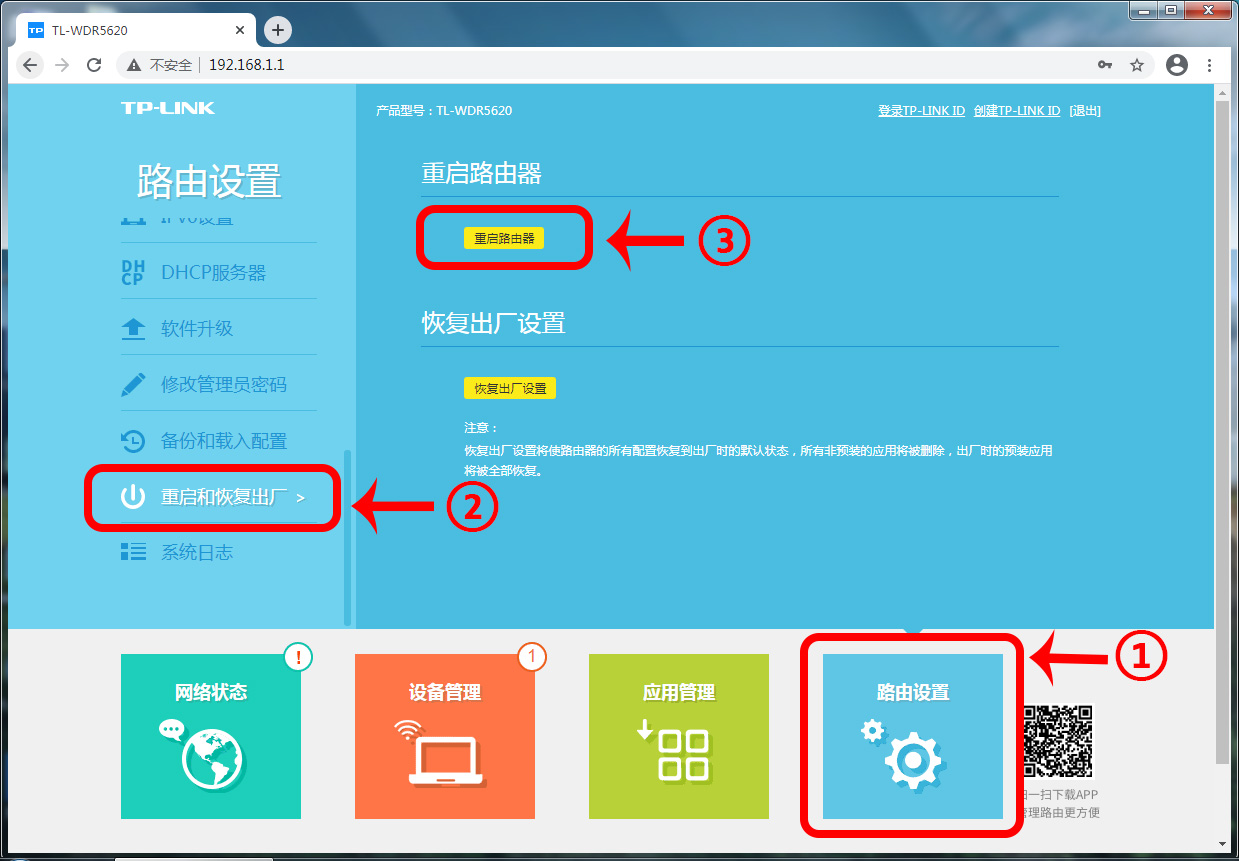Image resolution: width=1239 pixels, height=861 pixels.
Task: Bookmark this page with the star icon
Action: click(1137, 65)
